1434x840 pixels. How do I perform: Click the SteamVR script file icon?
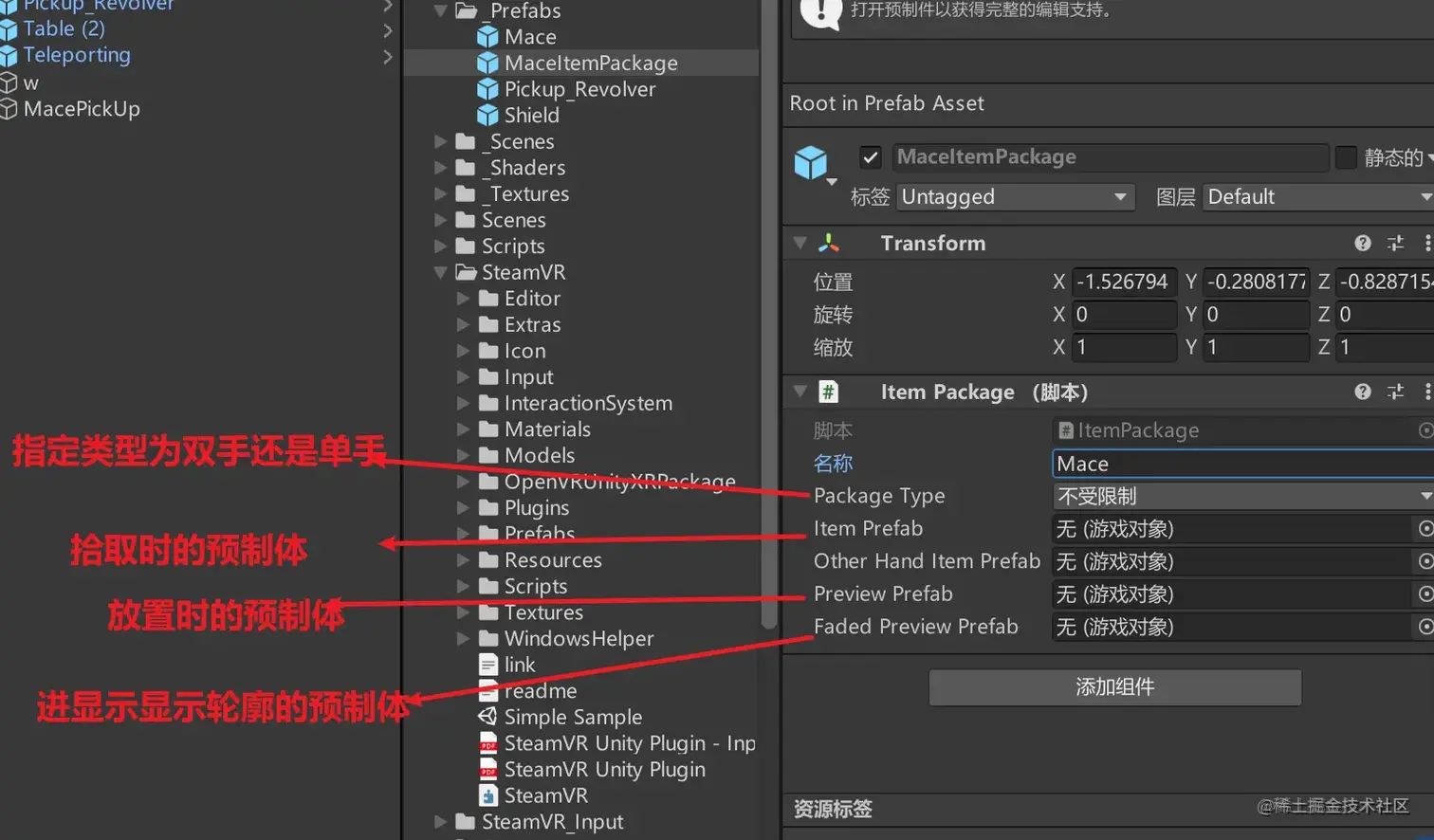click(487, 795)
